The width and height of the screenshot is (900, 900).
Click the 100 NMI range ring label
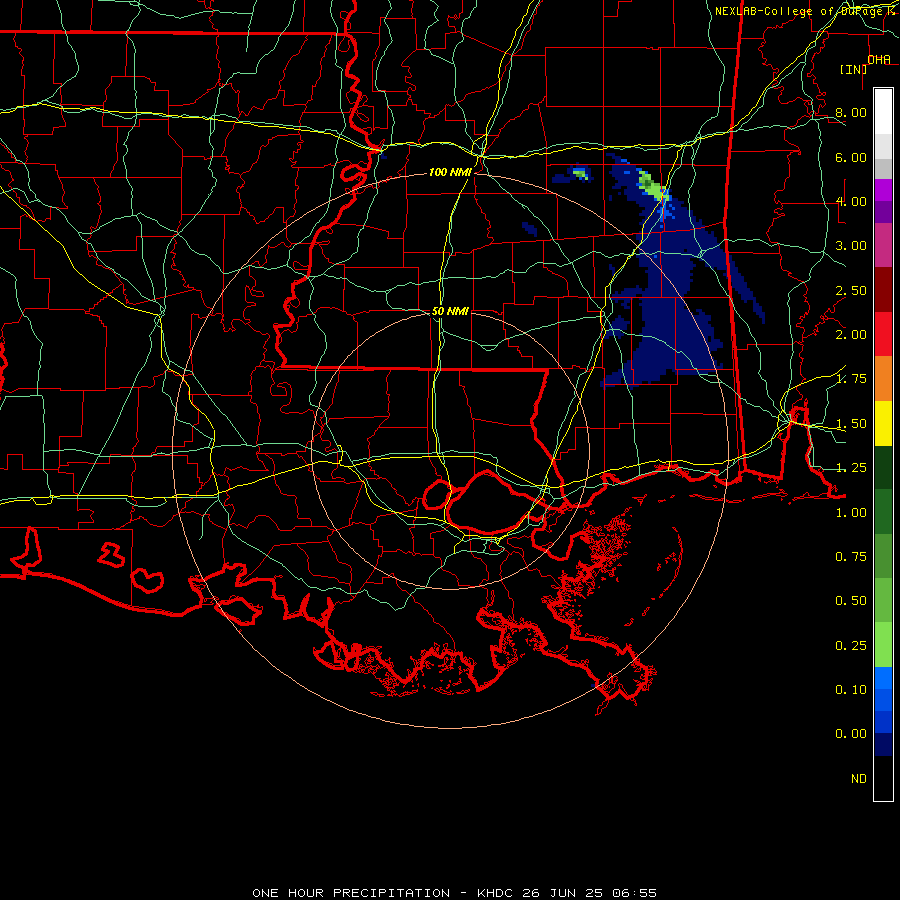(450, 172)
